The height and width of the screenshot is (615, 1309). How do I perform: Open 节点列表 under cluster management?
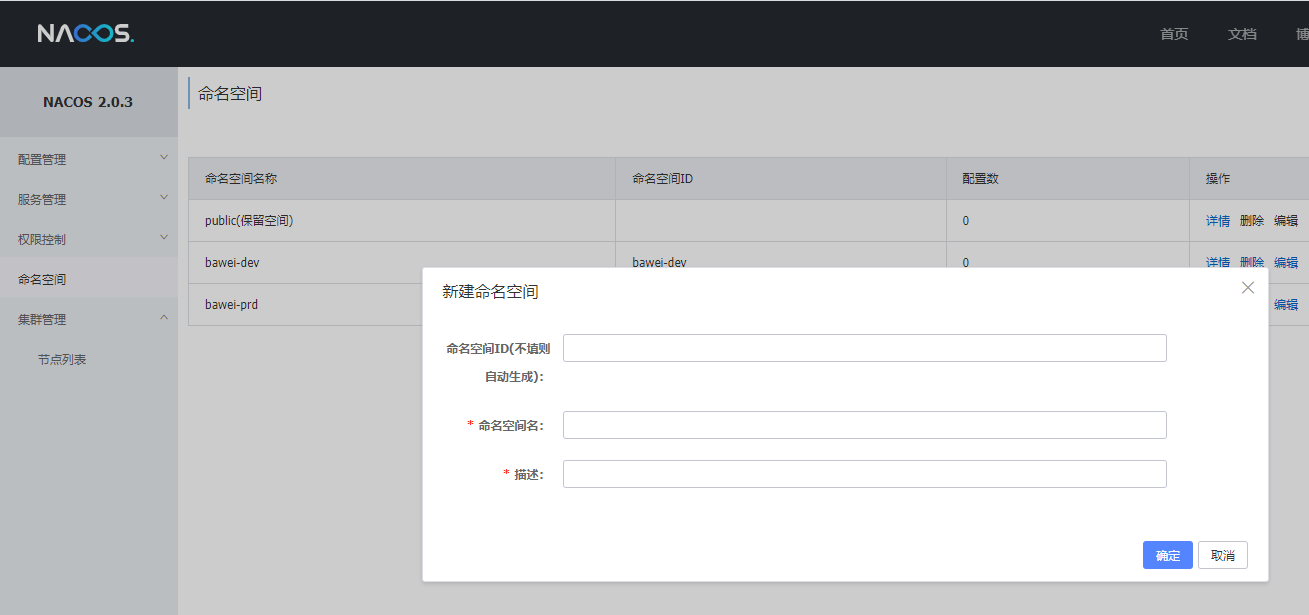[62, 359]
